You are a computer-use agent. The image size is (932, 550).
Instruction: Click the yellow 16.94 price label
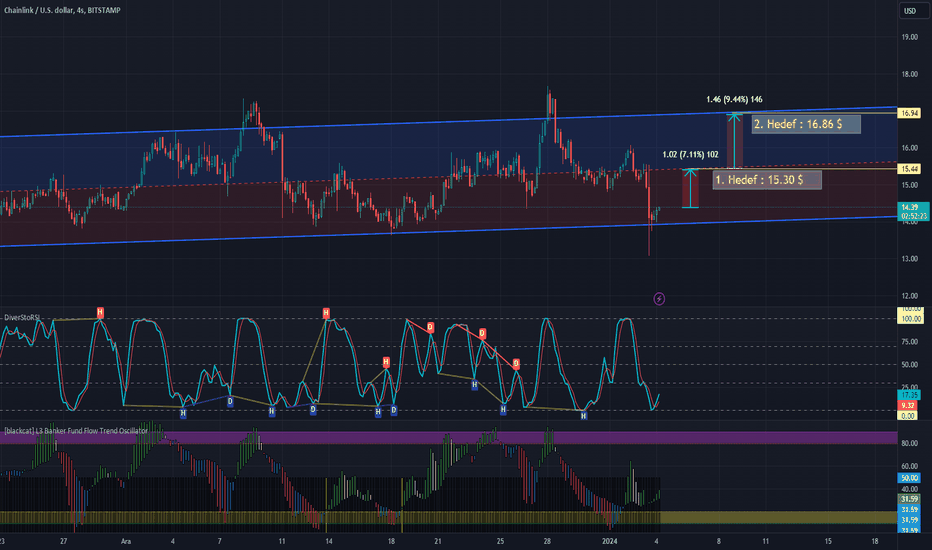(x=909, y=113)
